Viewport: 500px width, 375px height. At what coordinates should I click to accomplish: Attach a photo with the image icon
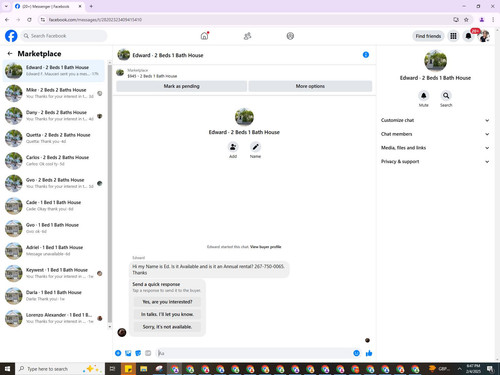[x=128, y=353]
